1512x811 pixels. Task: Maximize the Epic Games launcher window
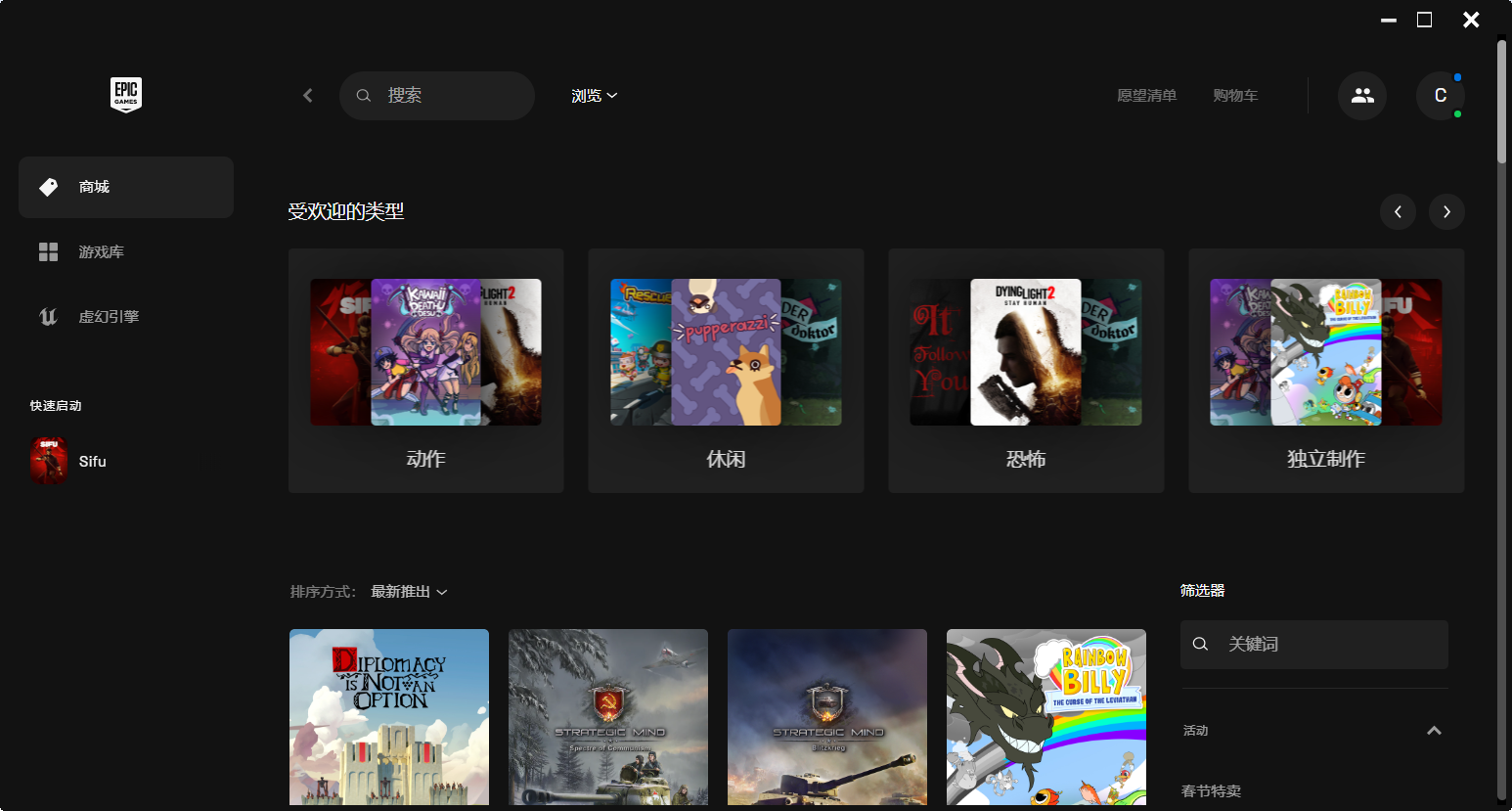point(1425,20)
